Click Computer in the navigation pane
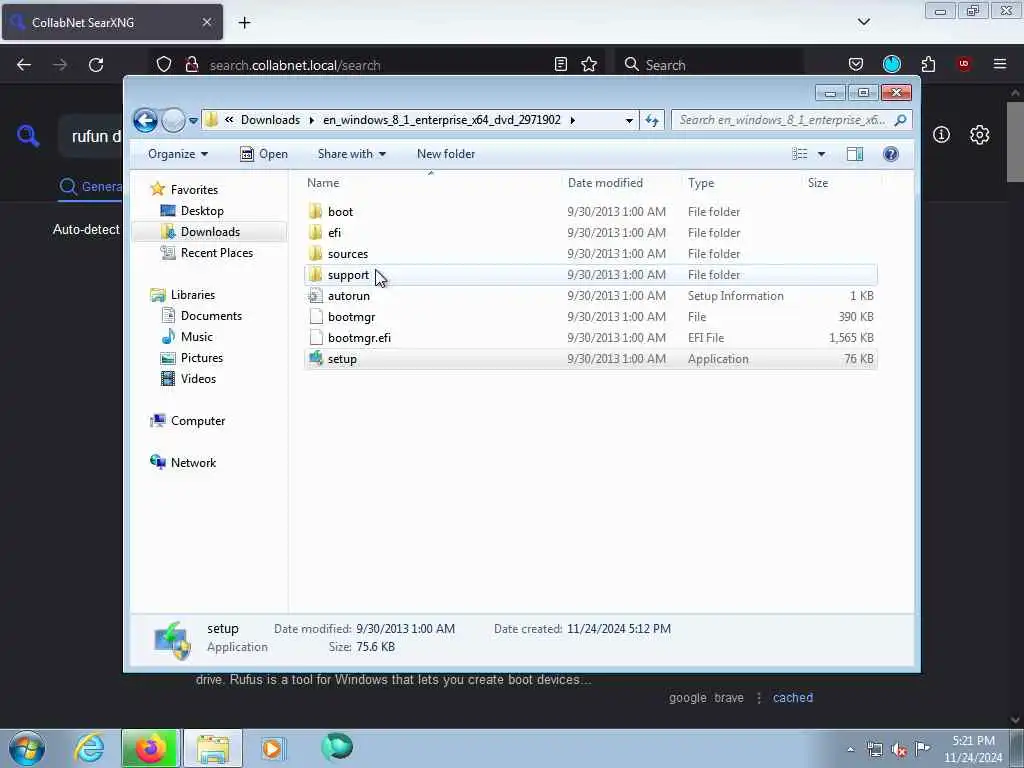Screen dimensions: 1024x768 [x=198, y=421]
